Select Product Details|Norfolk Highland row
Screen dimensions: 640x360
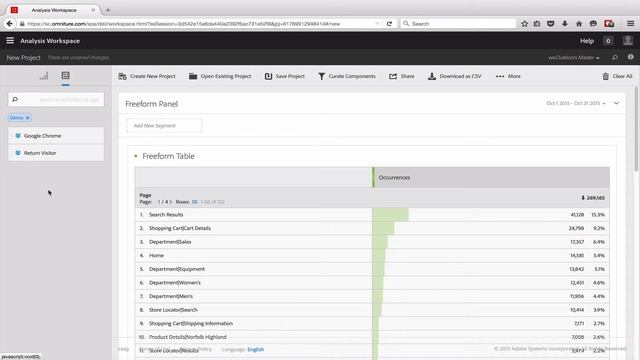click(x=372, y=337)
